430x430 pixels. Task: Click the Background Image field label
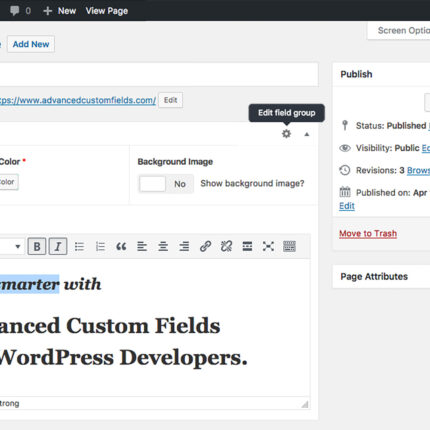175,162
